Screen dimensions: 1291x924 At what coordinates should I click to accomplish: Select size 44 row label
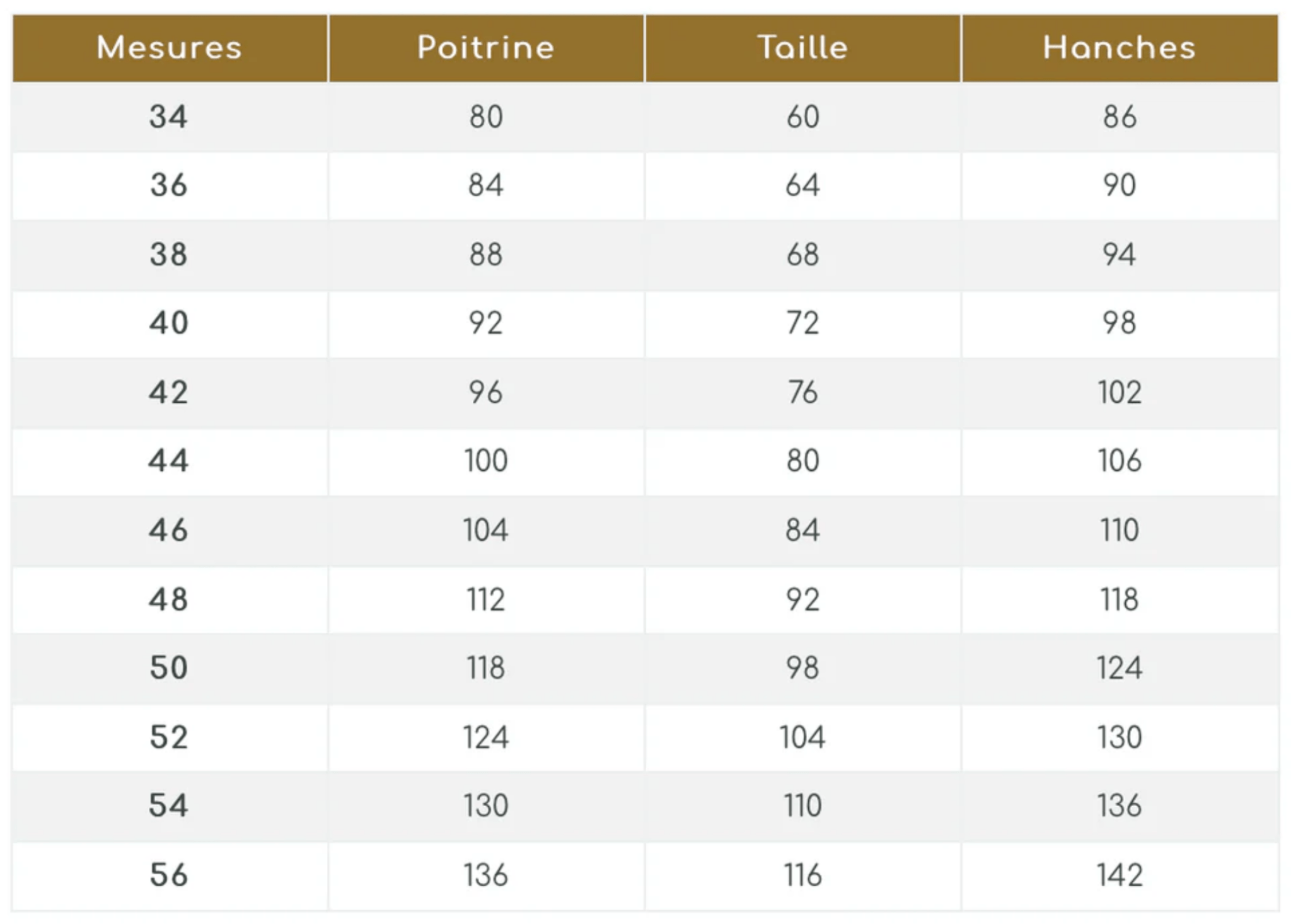click(x=168, y=460)
